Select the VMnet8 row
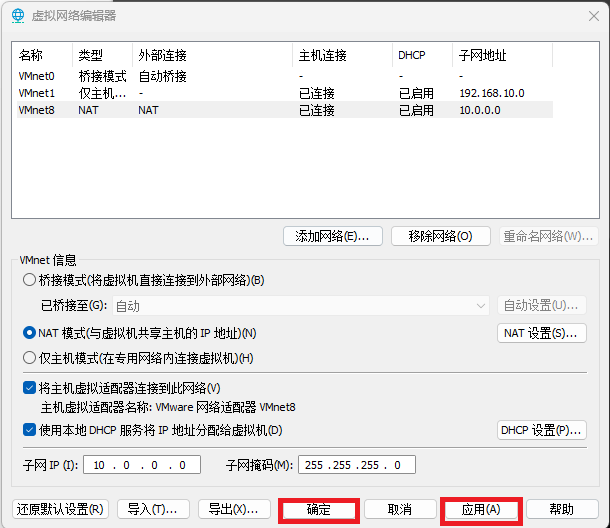 tap(285, 110)
